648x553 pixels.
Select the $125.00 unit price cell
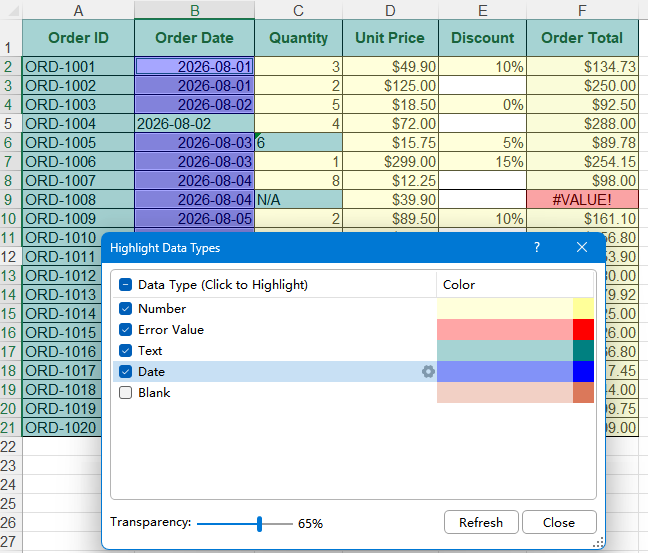(390, 86)
